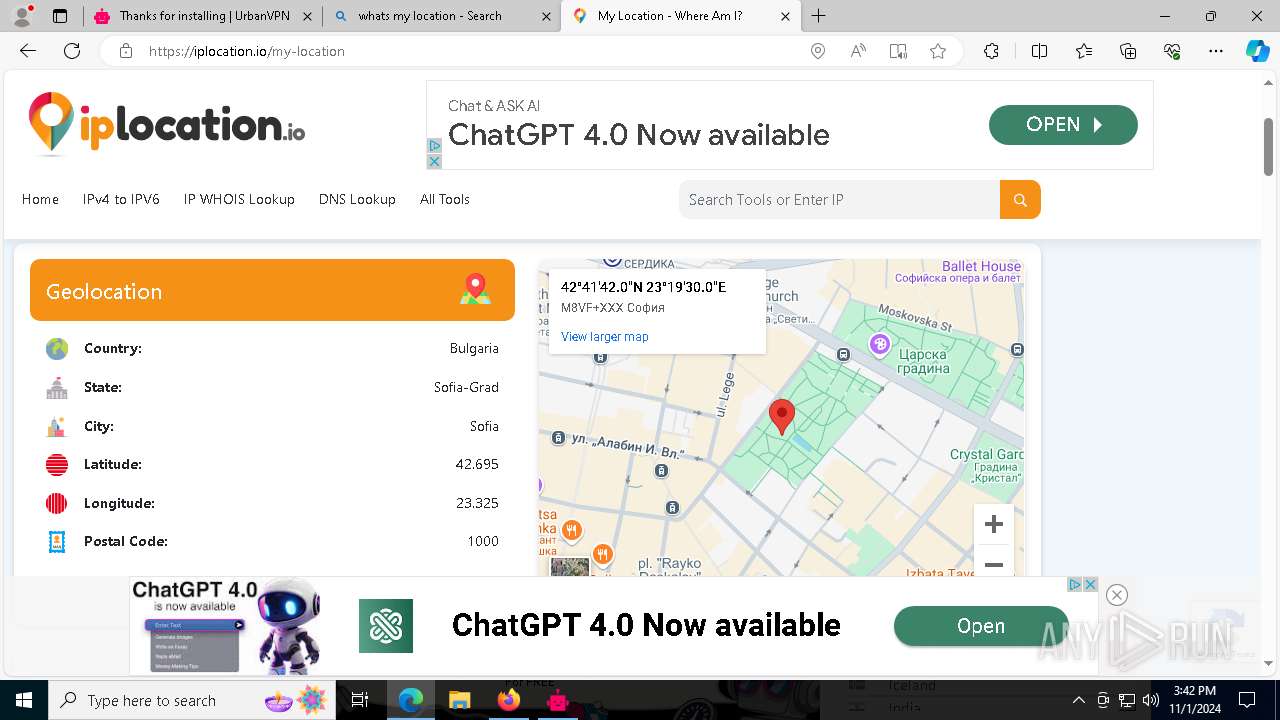
Task: Click the site info padlock icon
Action: point(126,51)
